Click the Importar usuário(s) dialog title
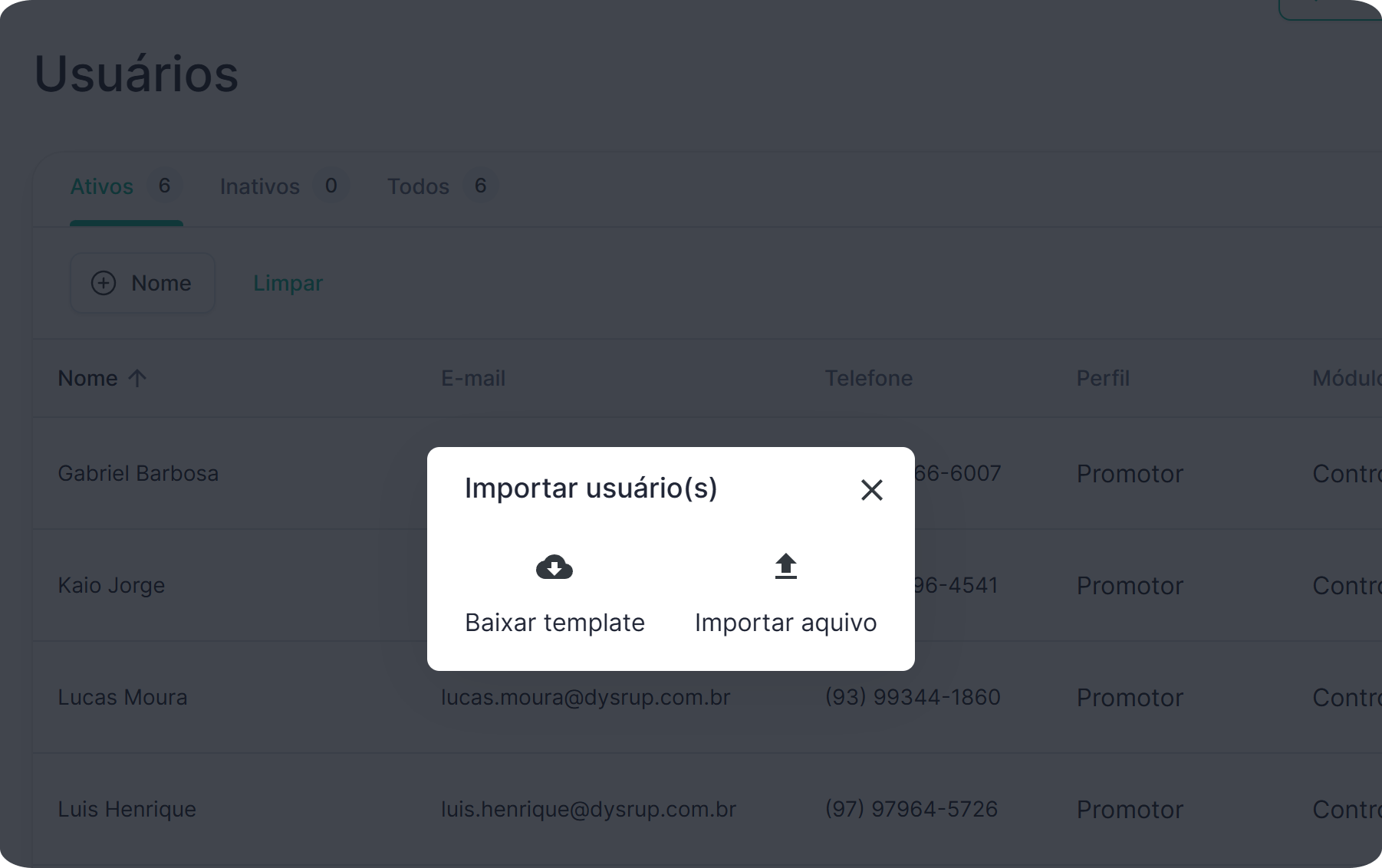Screen dimensions: 1382x868 (591, 488)
